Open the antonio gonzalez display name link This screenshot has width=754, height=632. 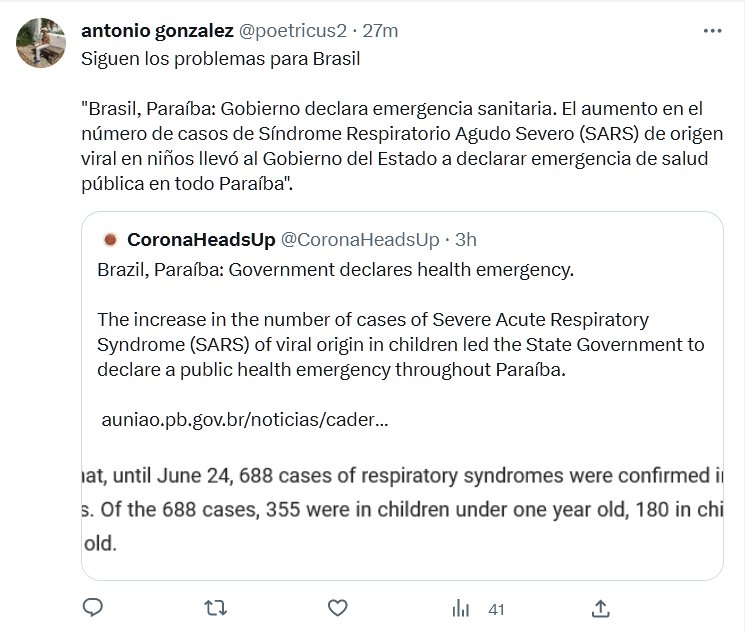(157, 31)
